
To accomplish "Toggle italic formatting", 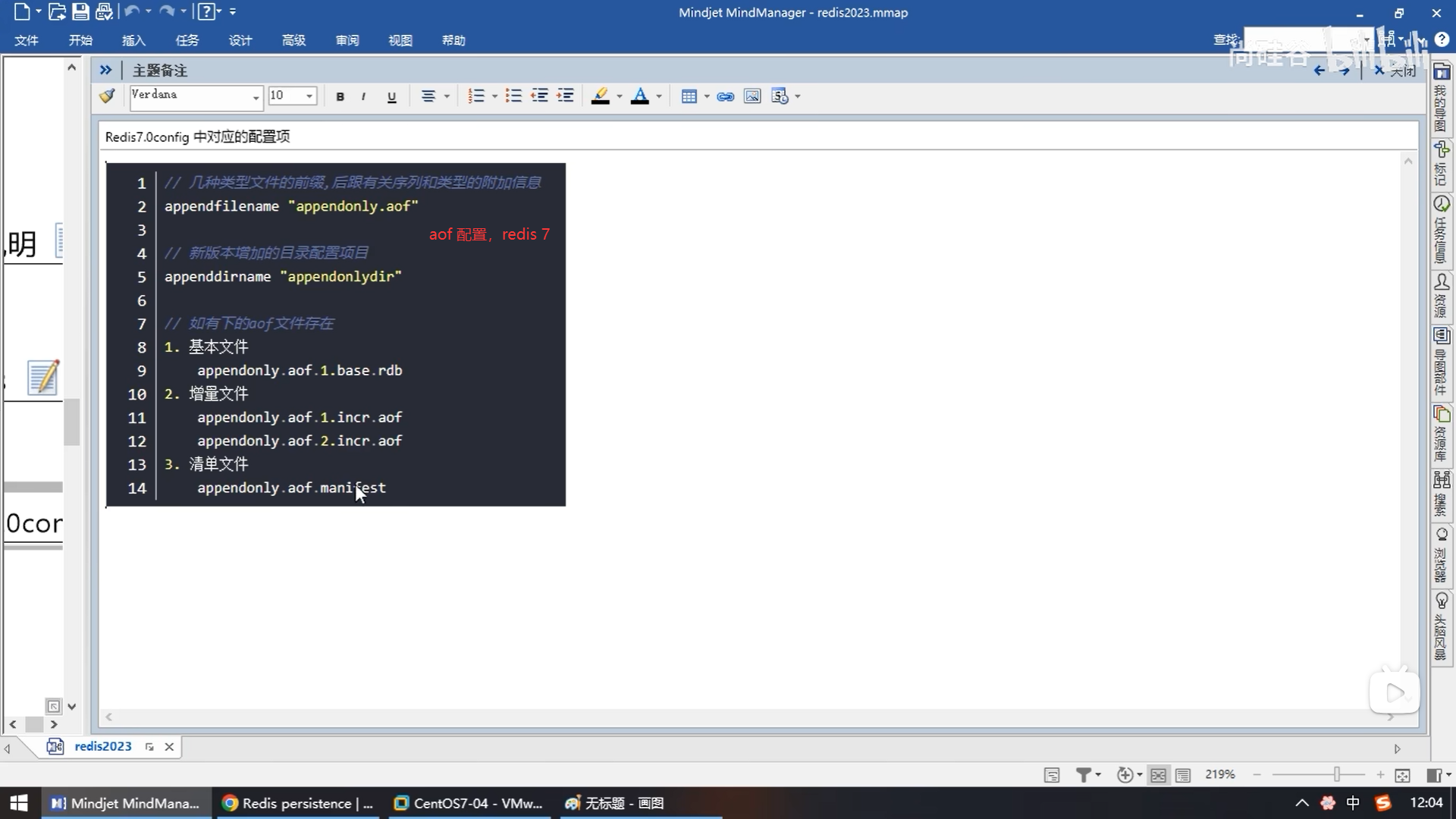I will click(364, 96).
